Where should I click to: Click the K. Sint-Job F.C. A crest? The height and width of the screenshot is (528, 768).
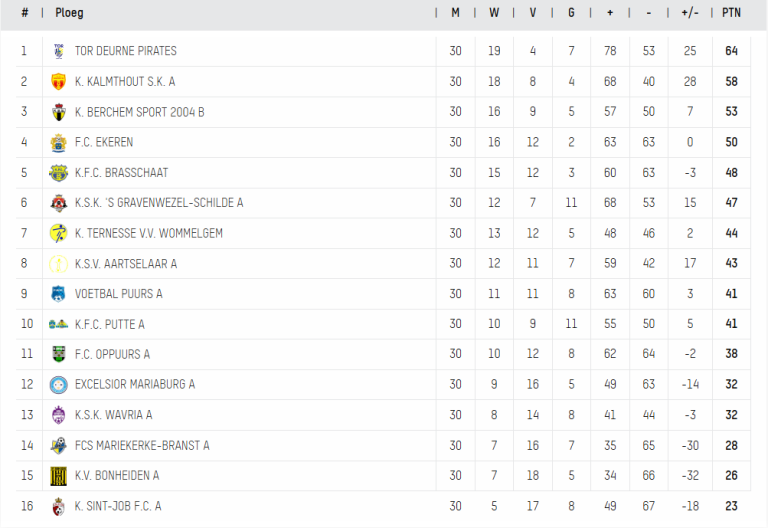(x=59, y=506)
